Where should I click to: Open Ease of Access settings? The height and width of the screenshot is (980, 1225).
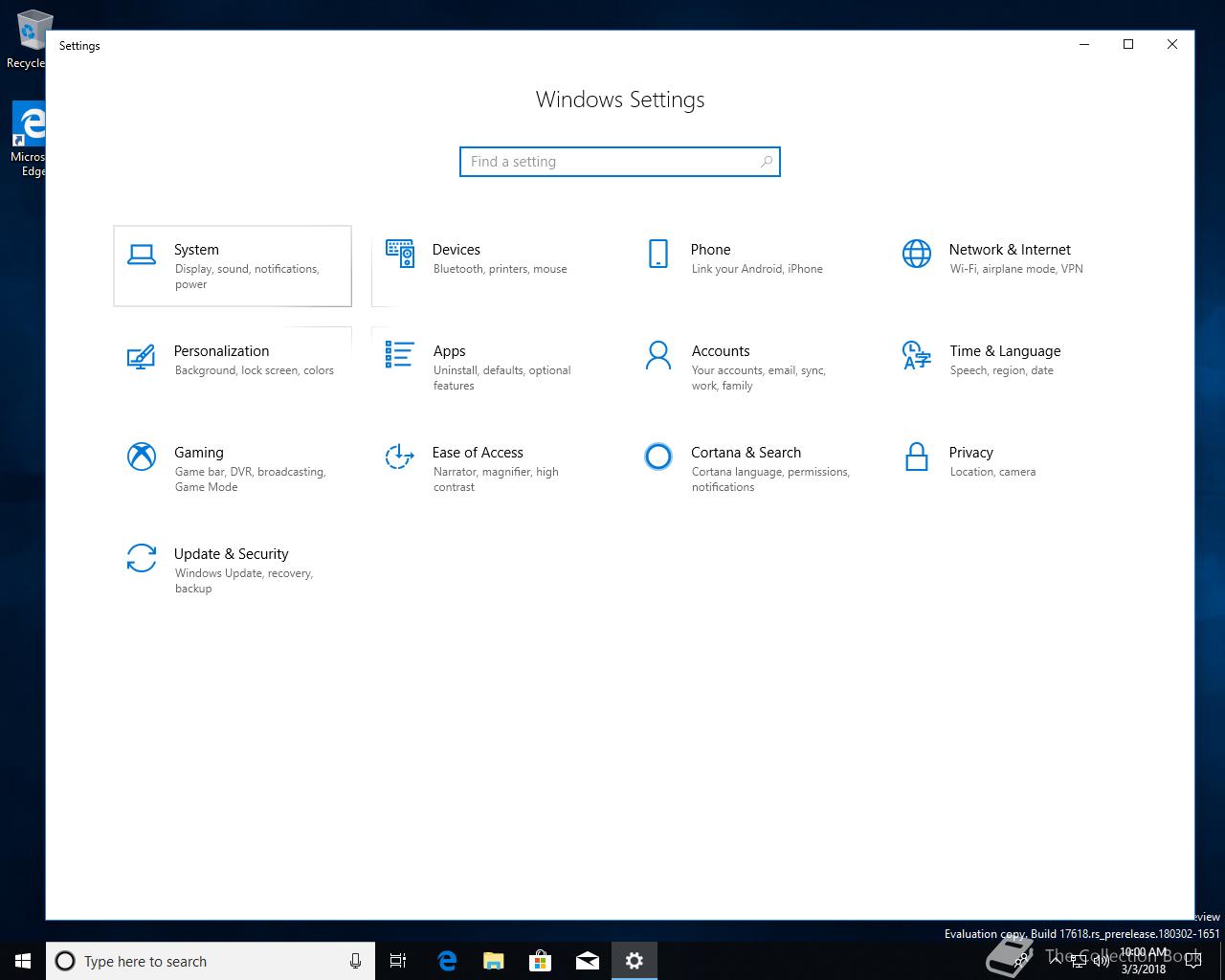tap(491, 469)
